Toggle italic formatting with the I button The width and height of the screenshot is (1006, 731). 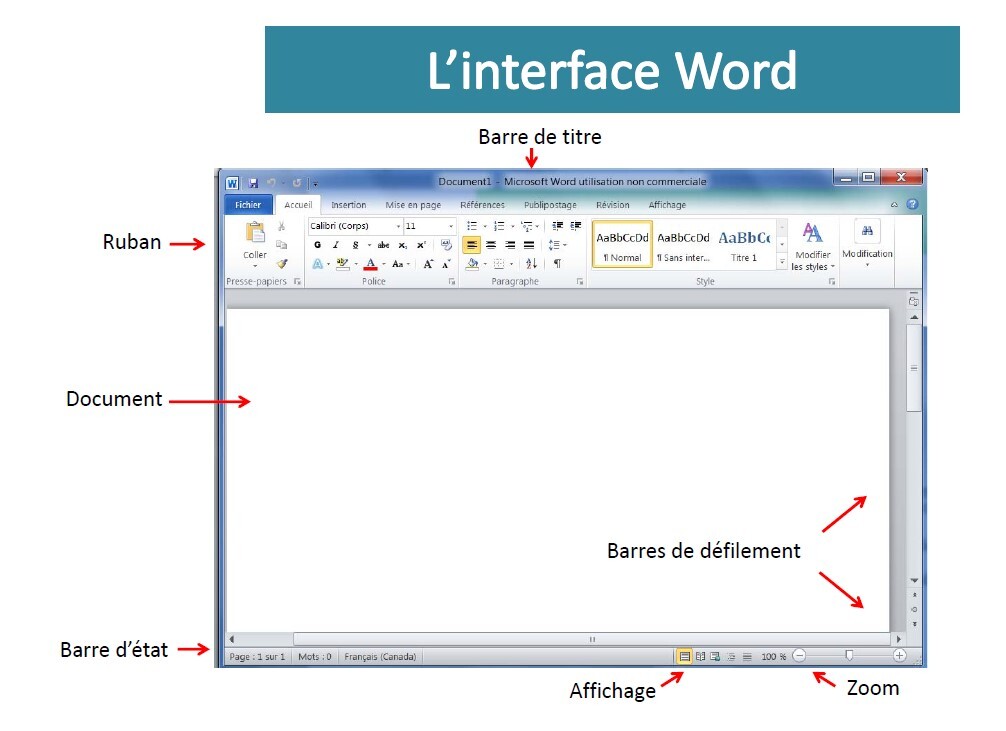click(336, 245)
